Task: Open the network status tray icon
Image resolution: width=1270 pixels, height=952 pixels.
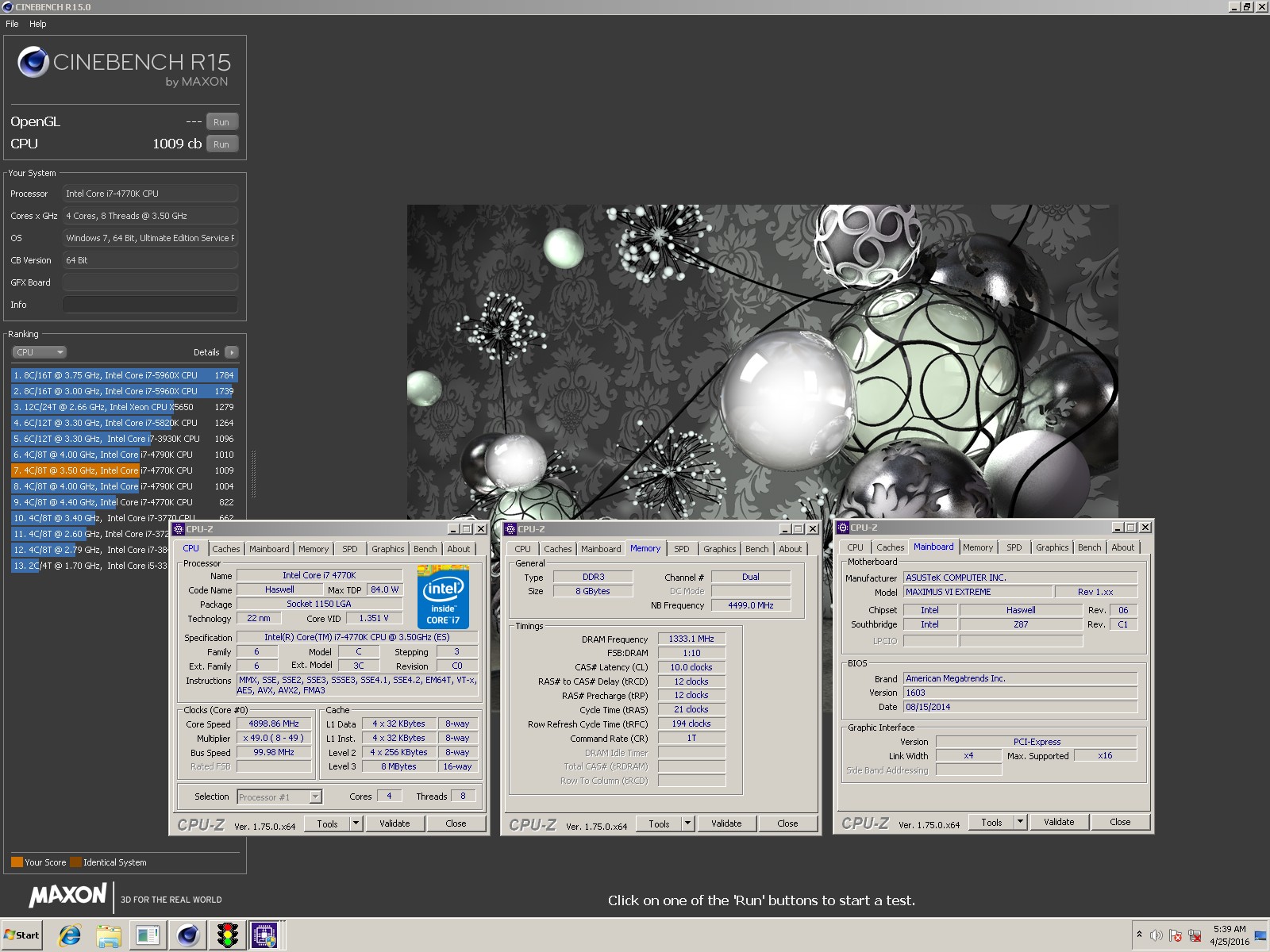Action: click(1195, 935)
